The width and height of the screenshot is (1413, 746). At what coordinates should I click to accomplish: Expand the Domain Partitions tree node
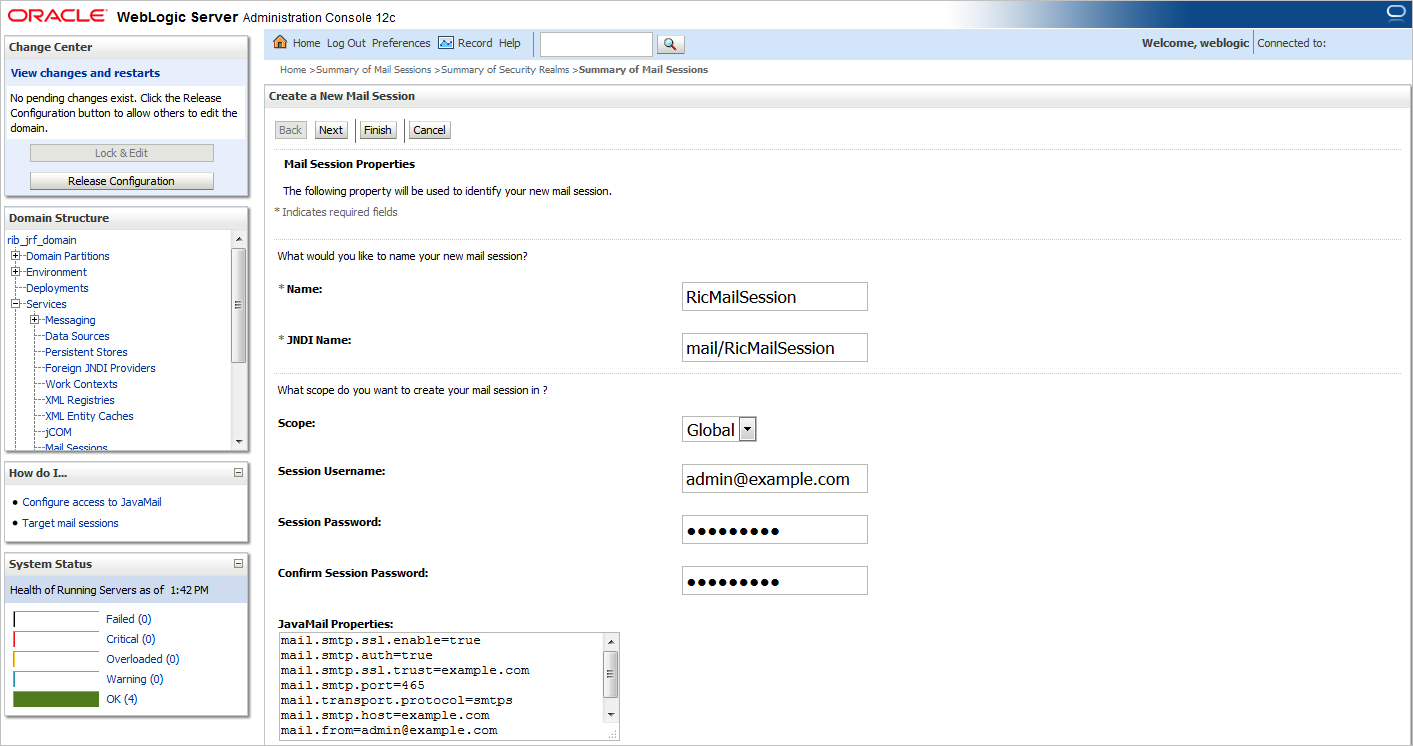click(15, 255)
